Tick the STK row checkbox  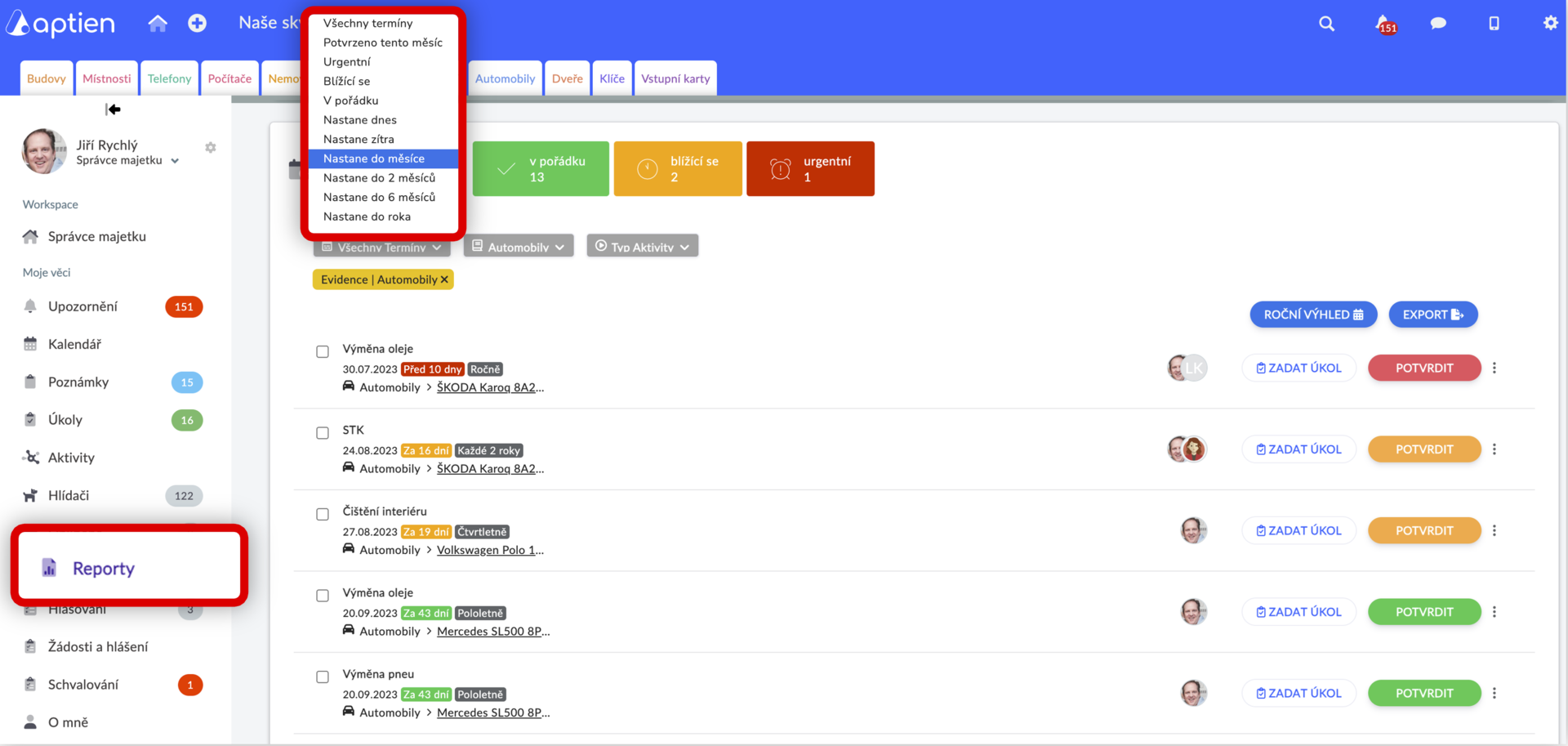(323, 433)
